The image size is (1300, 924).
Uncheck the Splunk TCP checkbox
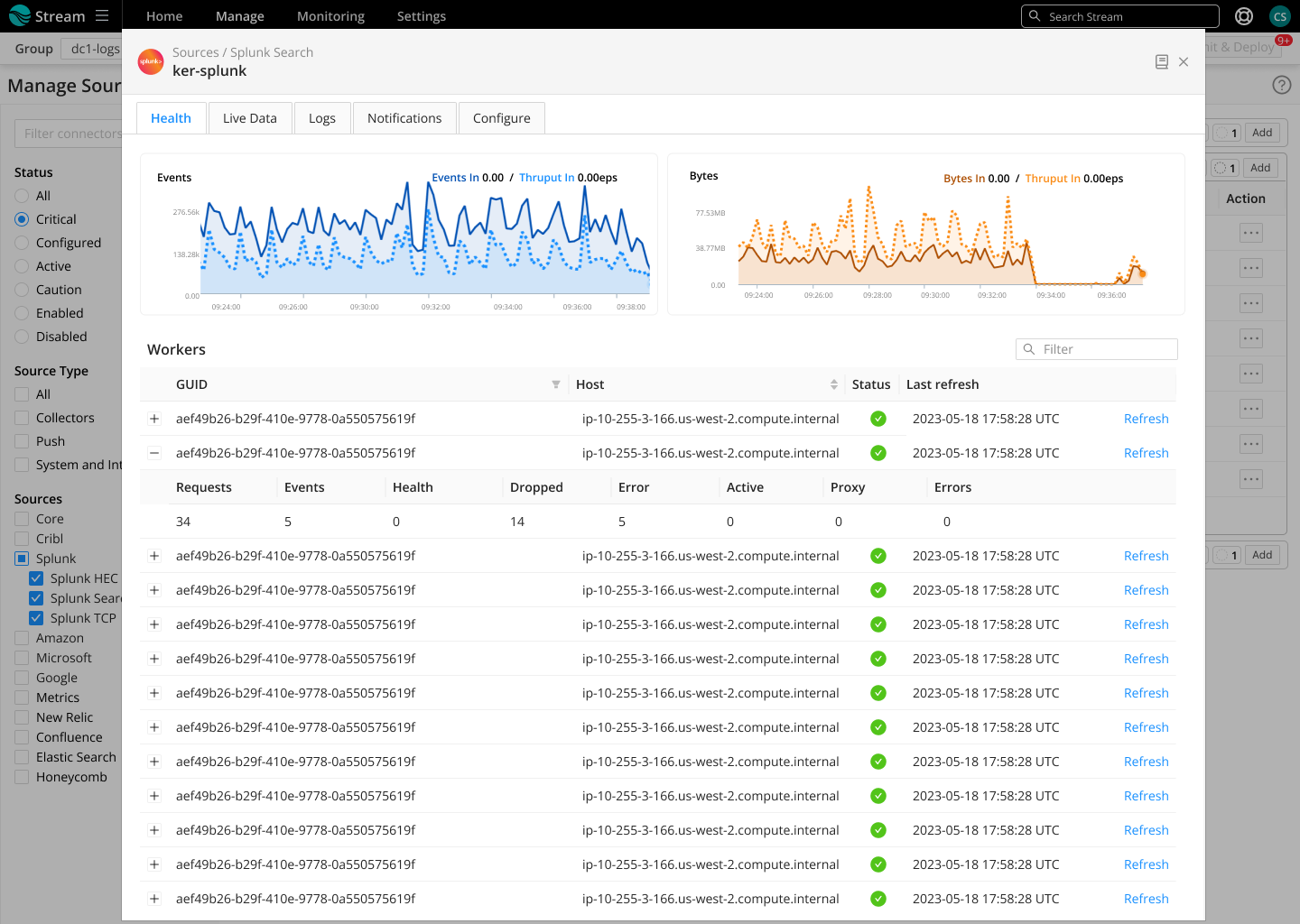(x=36, y=618)
